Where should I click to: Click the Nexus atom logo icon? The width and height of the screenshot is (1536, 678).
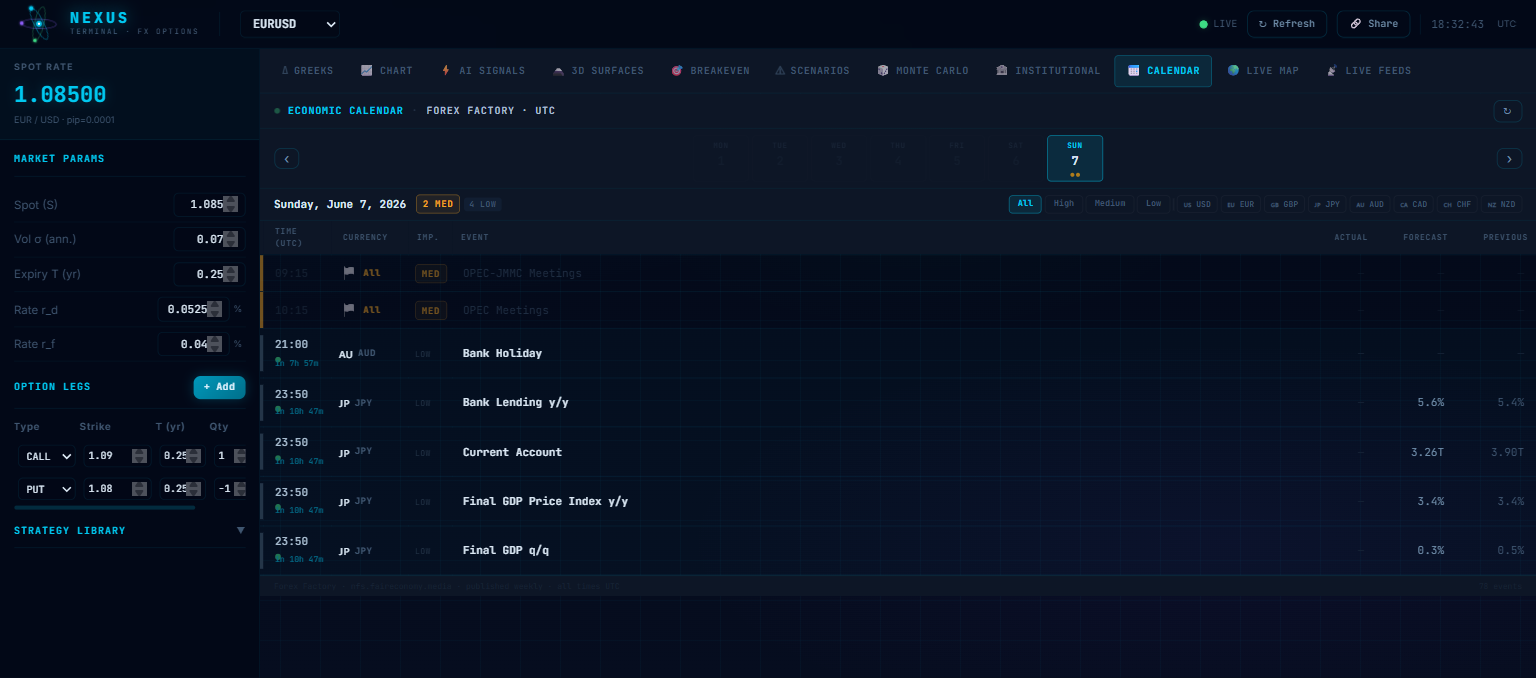(x=38, y=23)
